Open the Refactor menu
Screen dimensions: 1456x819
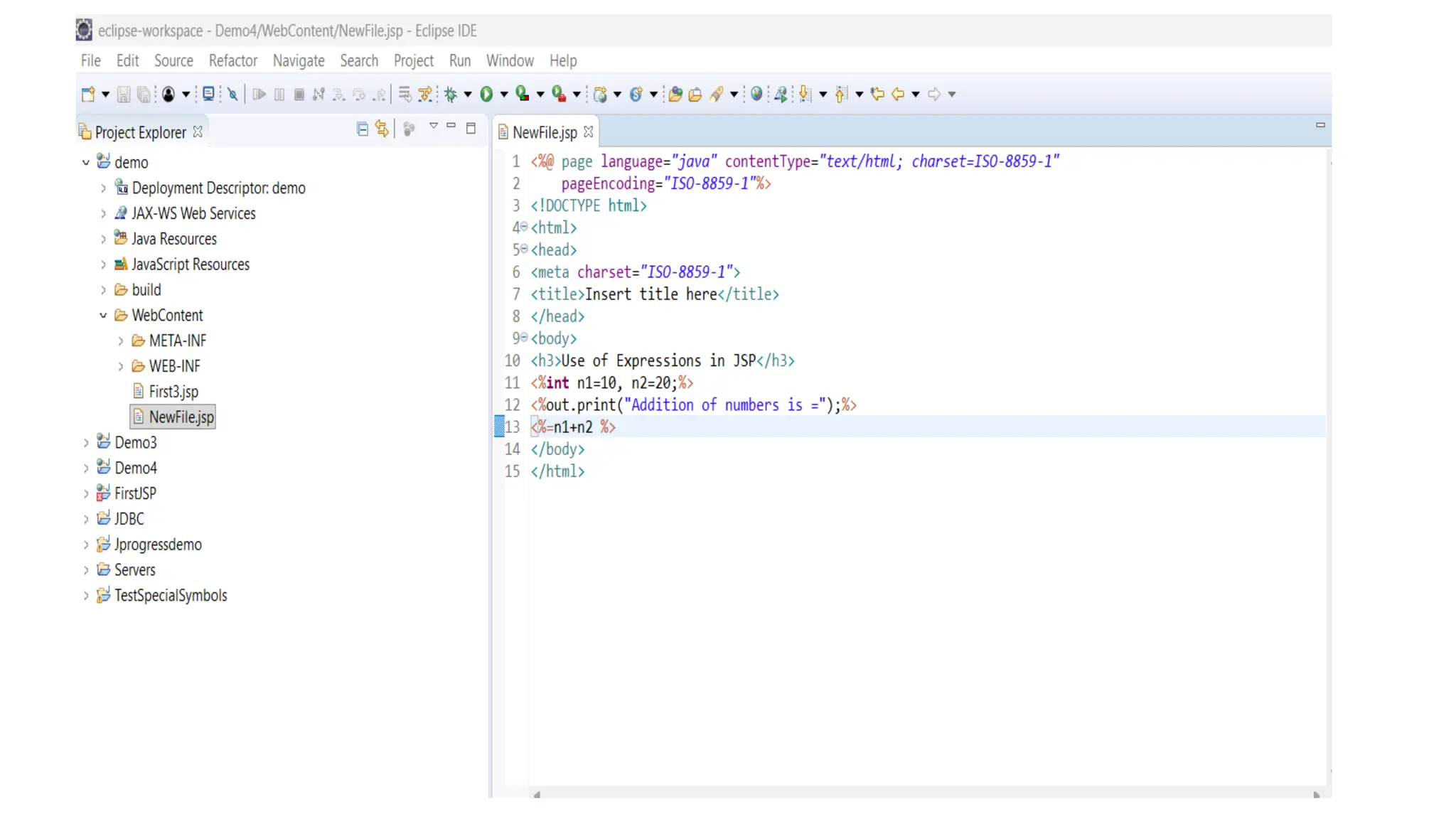[x=232, y=60]
